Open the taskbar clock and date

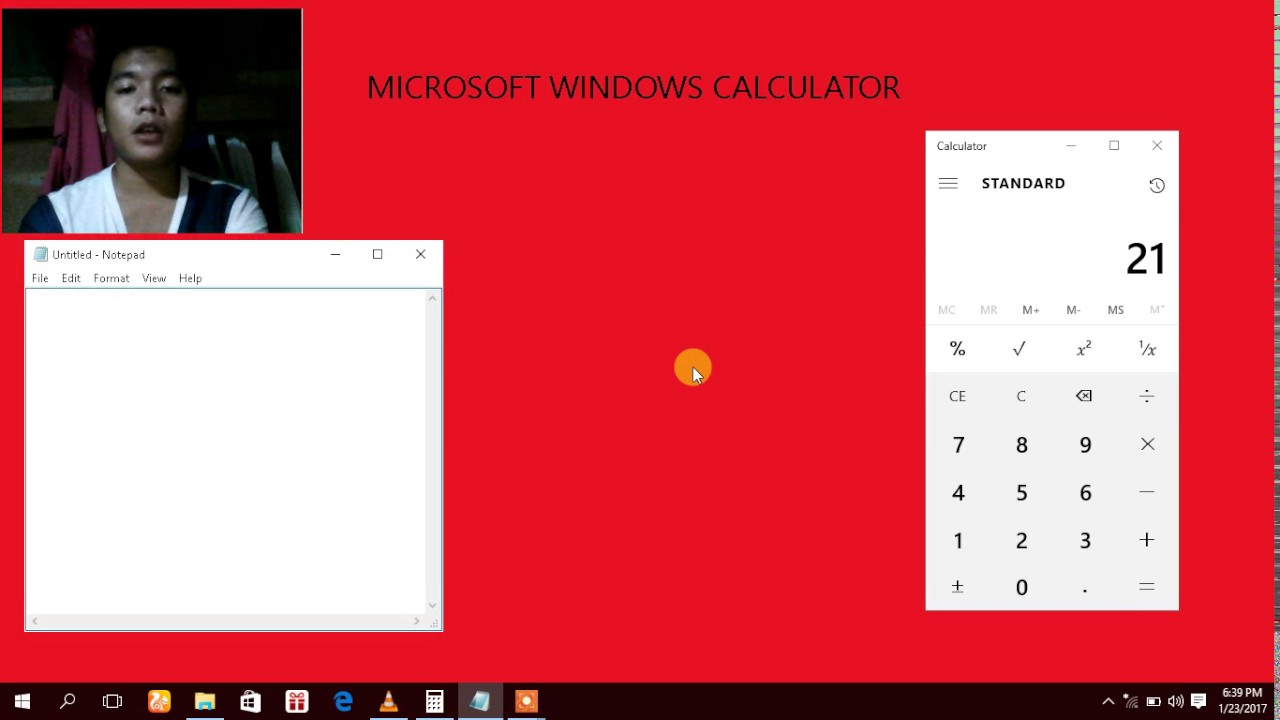pos(1242,701)
